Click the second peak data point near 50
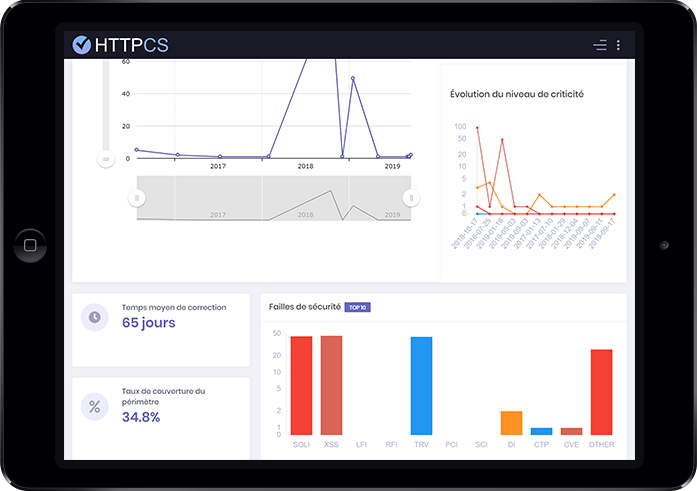This screenshot has height=491, width=697. pyautogui.click(x=353, y=78)
